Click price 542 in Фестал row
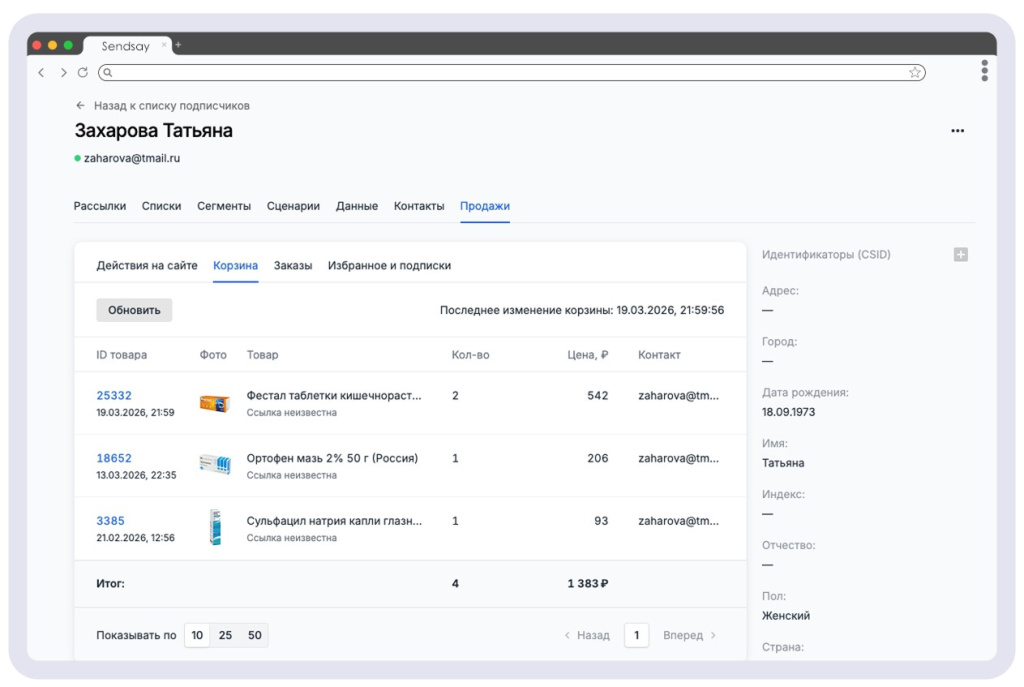 [x=598, y=396]
